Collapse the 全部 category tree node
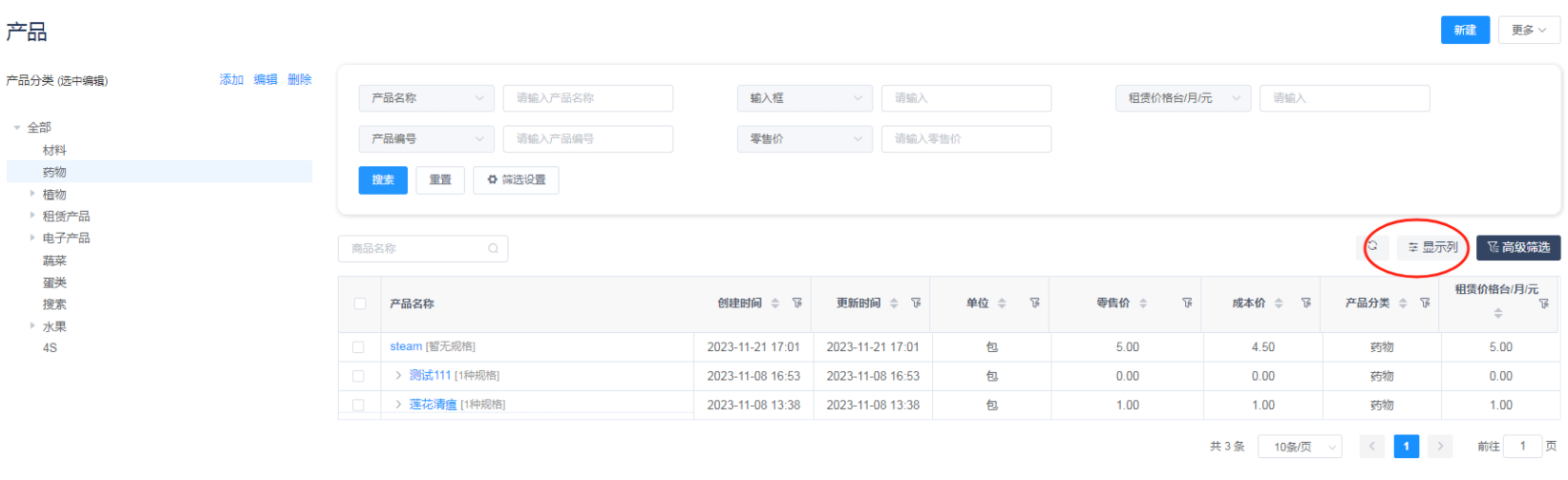The image size is (1568, 480). point(17,127)
